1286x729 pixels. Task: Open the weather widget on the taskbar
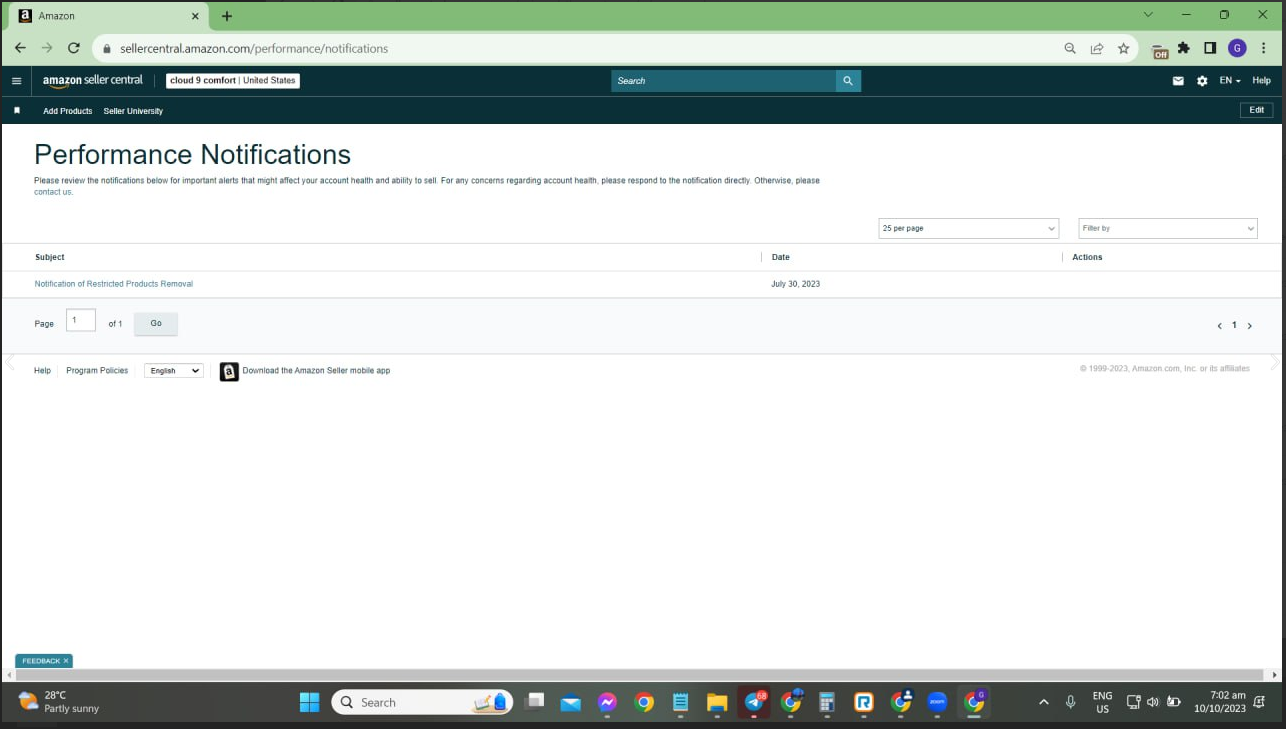60,702
